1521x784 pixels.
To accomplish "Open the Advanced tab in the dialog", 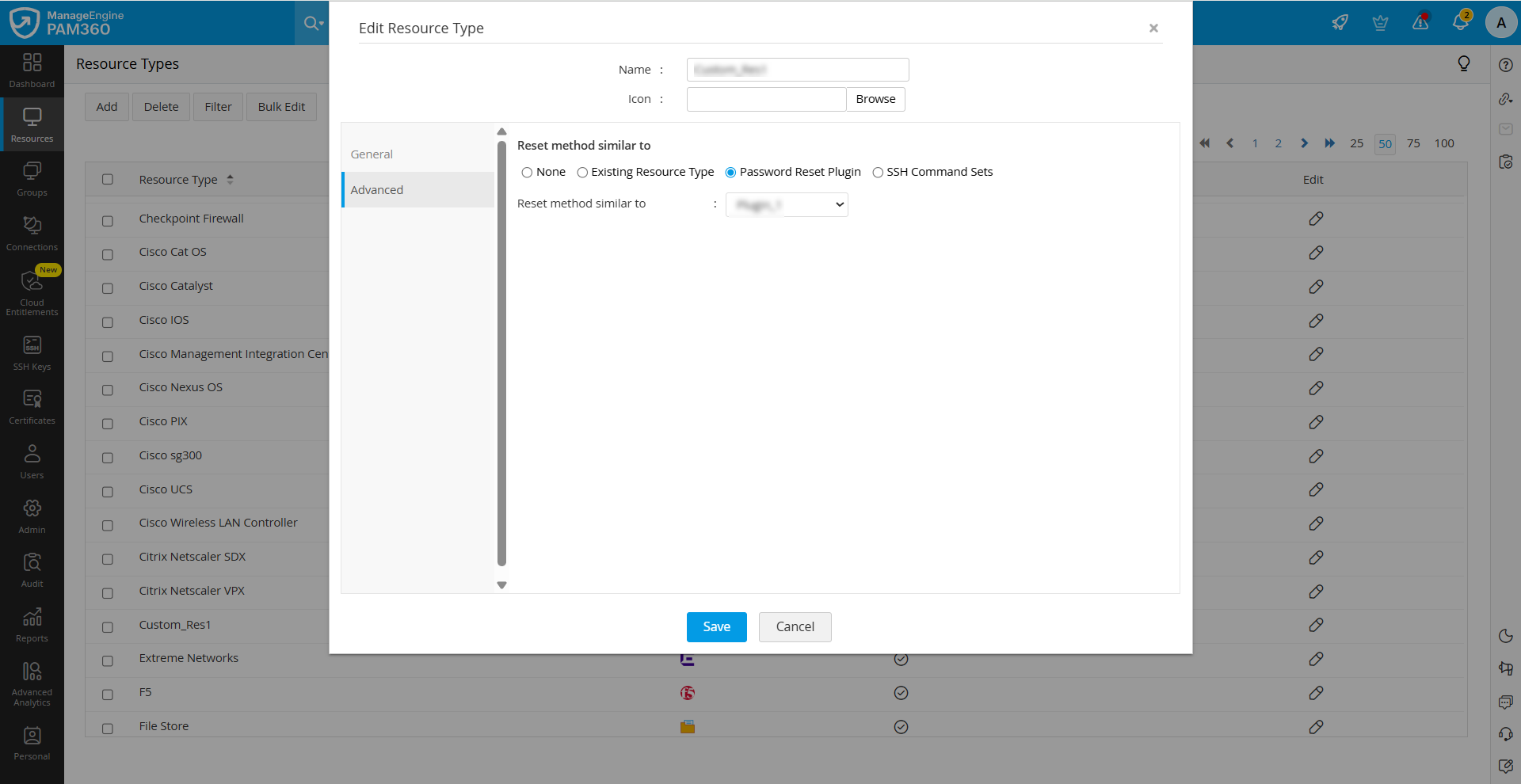I will (x=376, y=189).
